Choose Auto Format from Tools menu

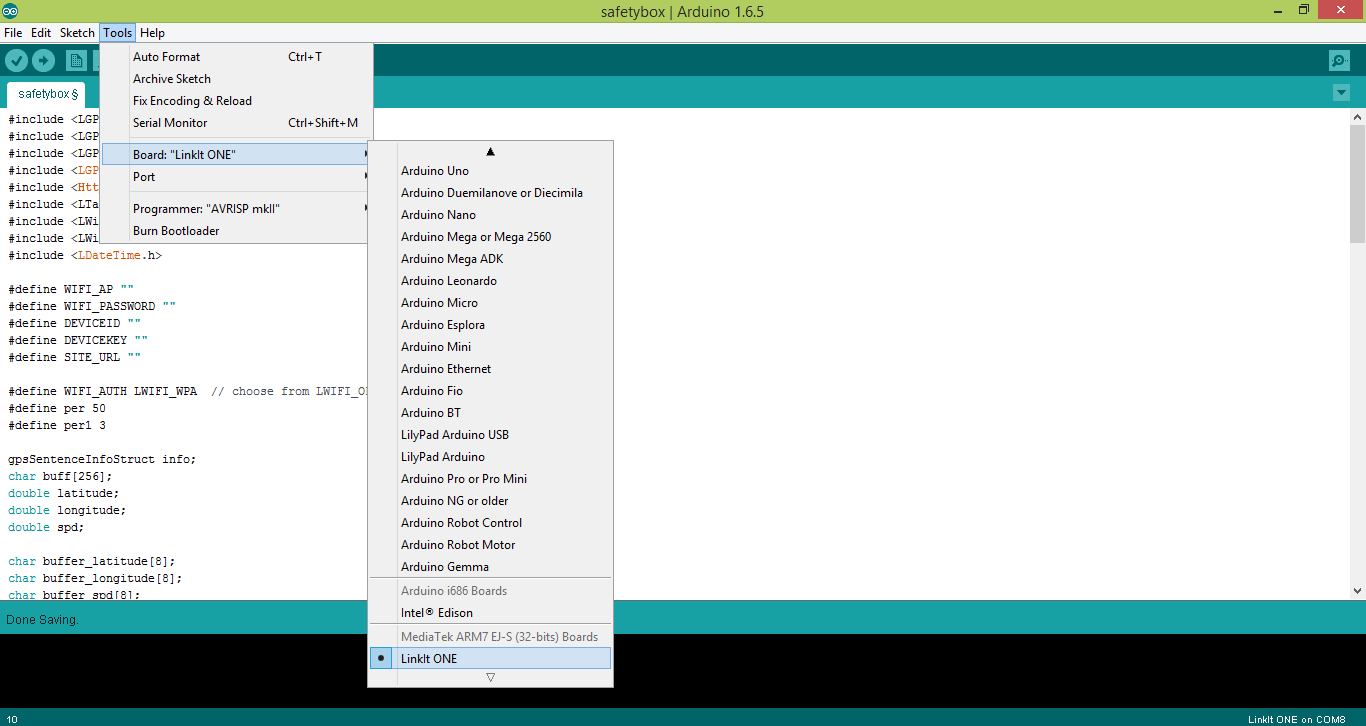(x=237, y=57)
